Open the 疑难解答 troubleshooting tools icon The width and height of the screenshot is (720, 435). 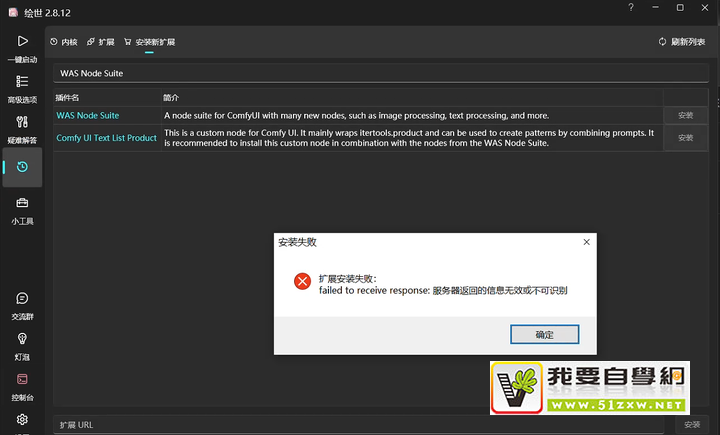coord(22,123)
